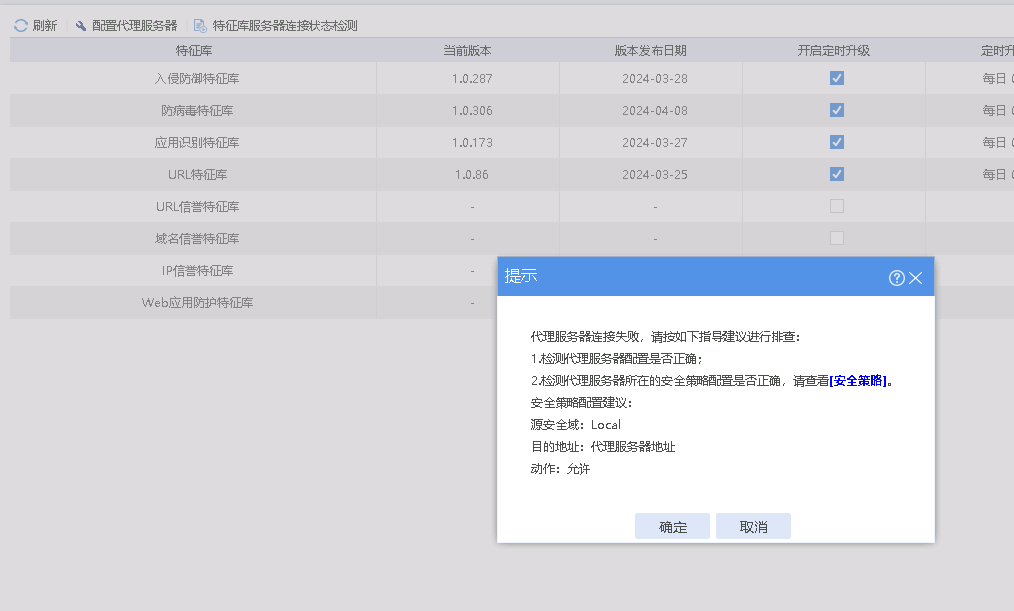Click the 目的地址: 代理服务器地址 line

point(603,447)
